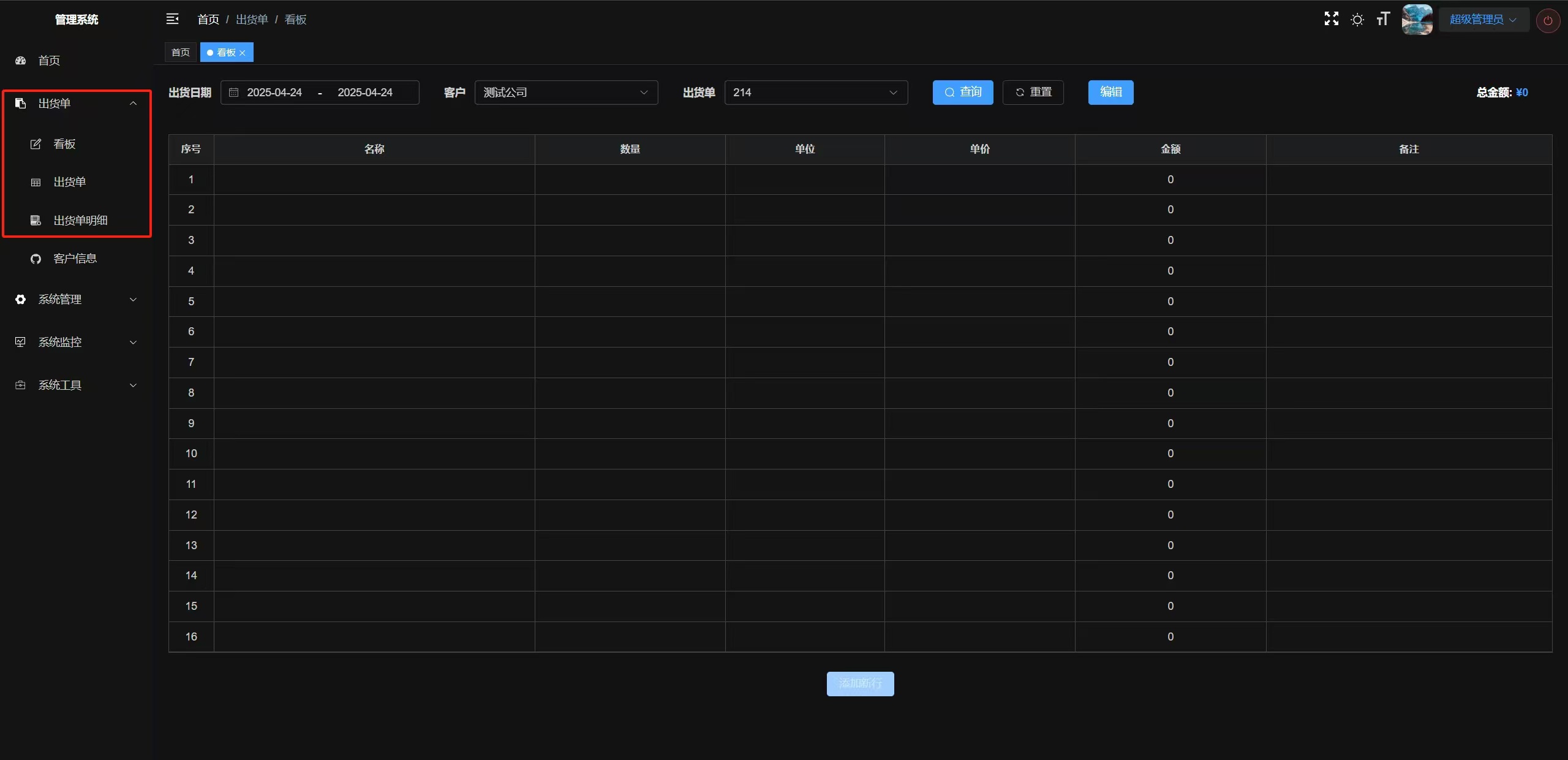Click the GitHub icon beside 客户信息
Screen dimensions: 1568x760
36,259
